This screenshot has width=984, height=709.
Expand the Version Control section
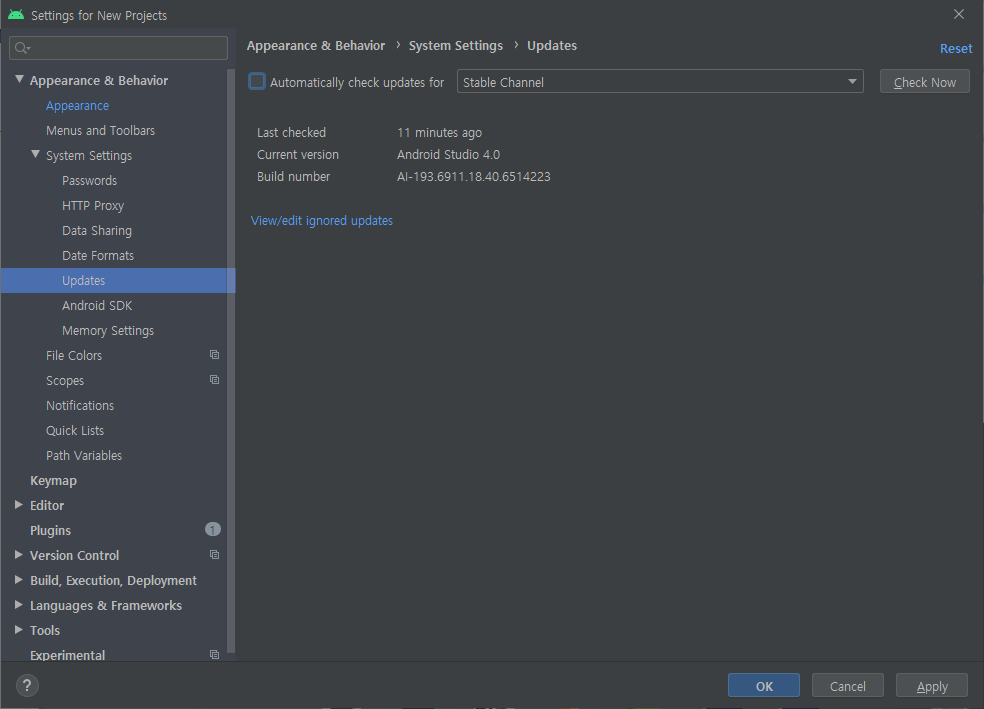click(x=19, y=555)
